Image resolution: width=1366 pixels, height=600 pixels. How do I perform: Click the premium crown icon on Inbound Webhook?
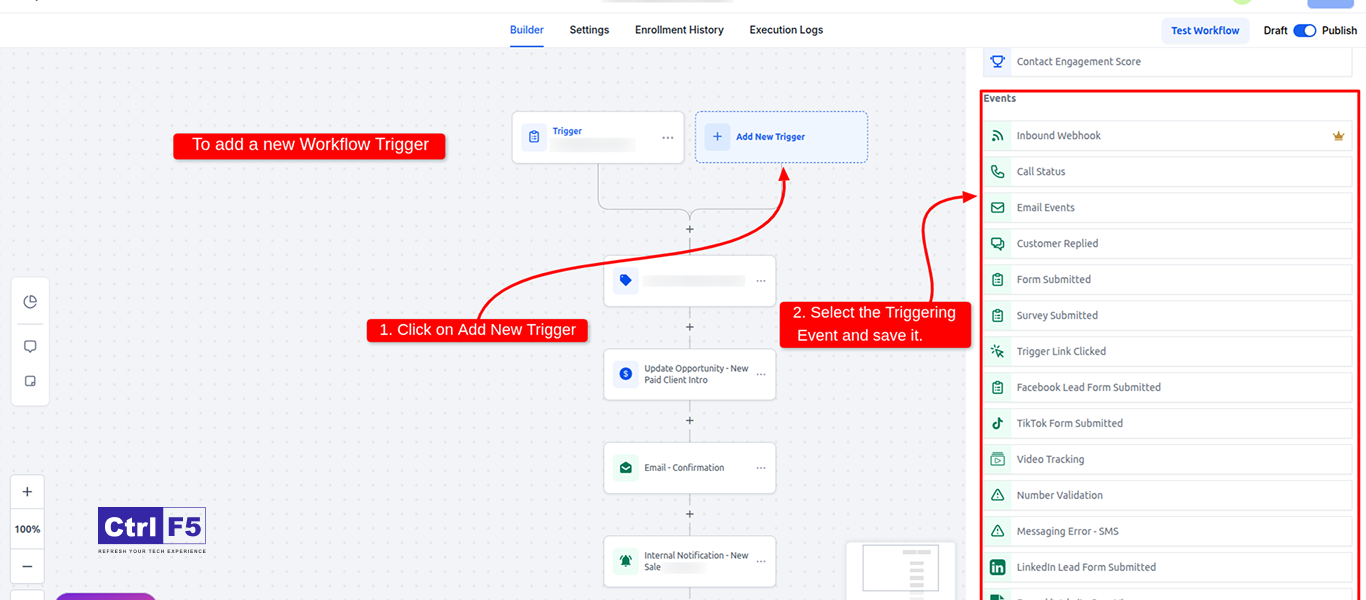tap(1339, 135)
